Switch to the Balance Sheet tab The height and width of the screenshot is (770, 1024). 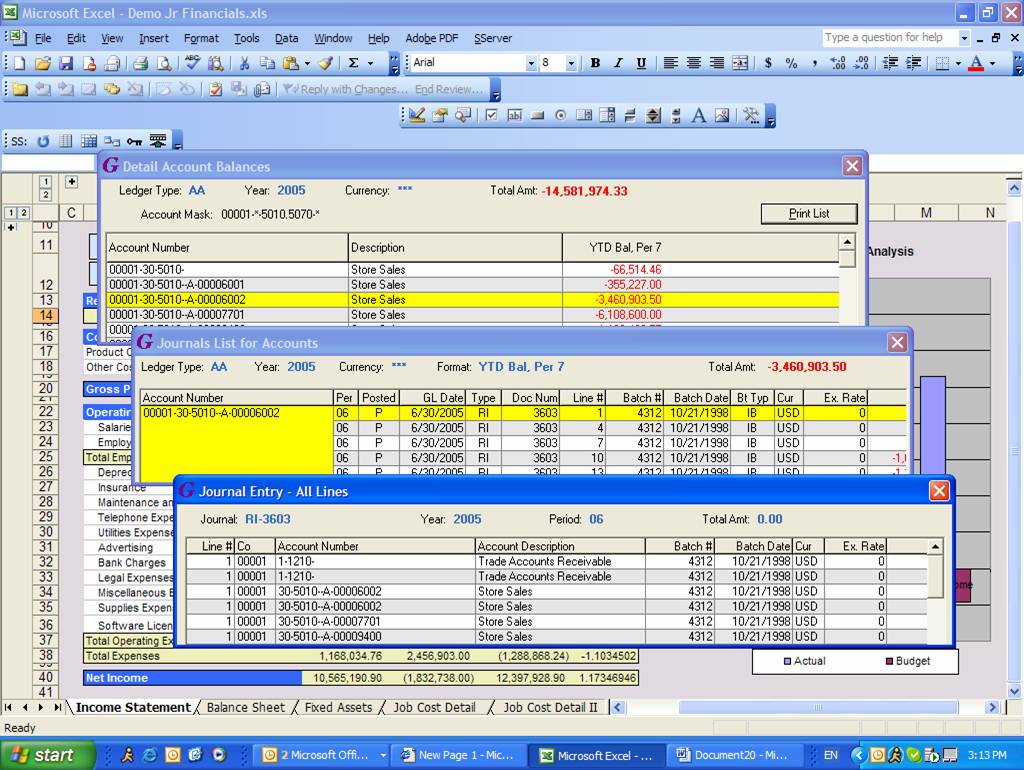246,707
